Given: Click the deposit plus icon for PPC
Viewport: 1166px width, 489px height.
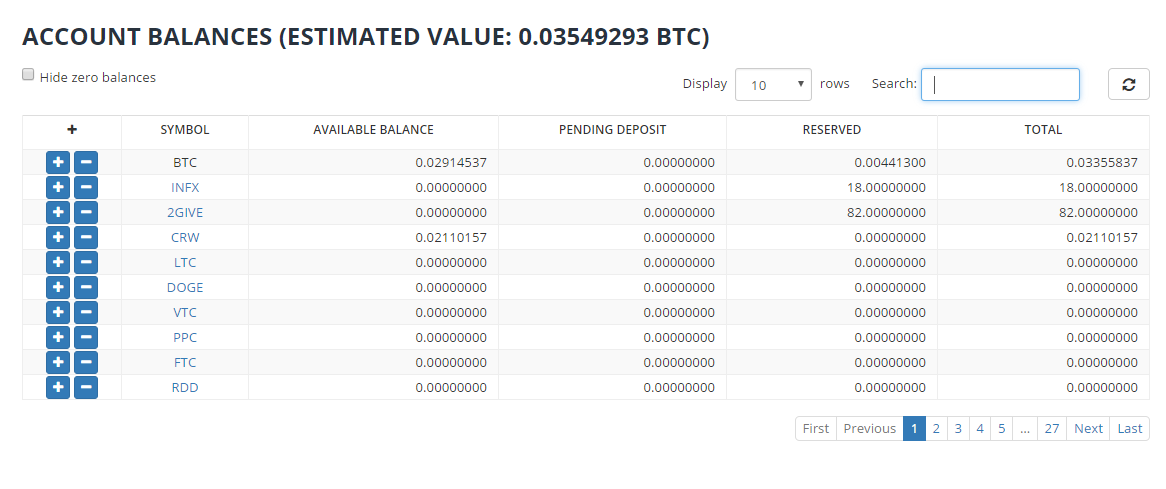Looking at the screenshot, I should tap(58, 337).
